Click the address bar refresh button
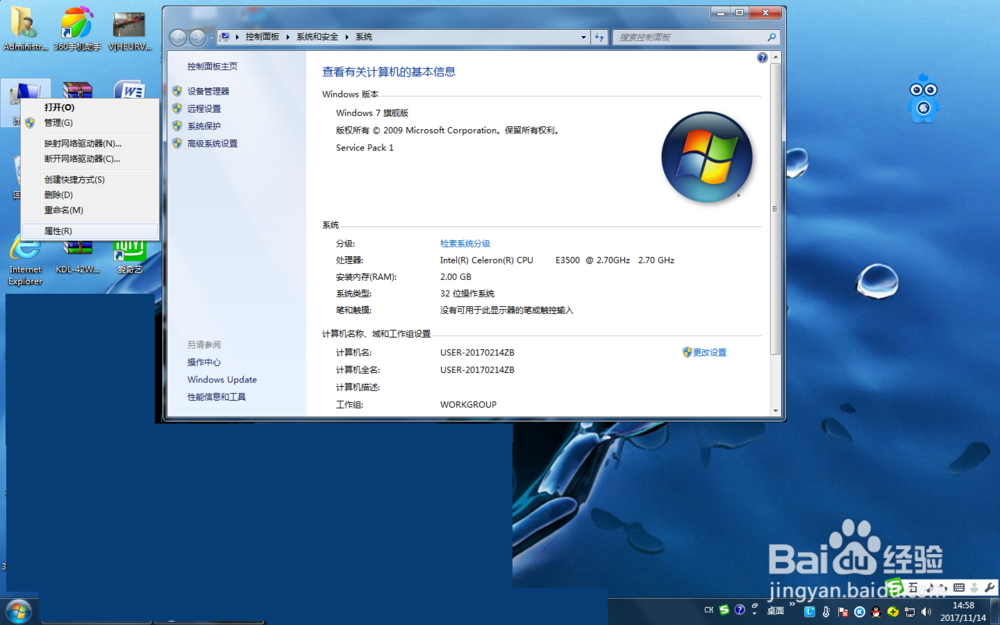The image size is (1000, 625). [599, 37]
